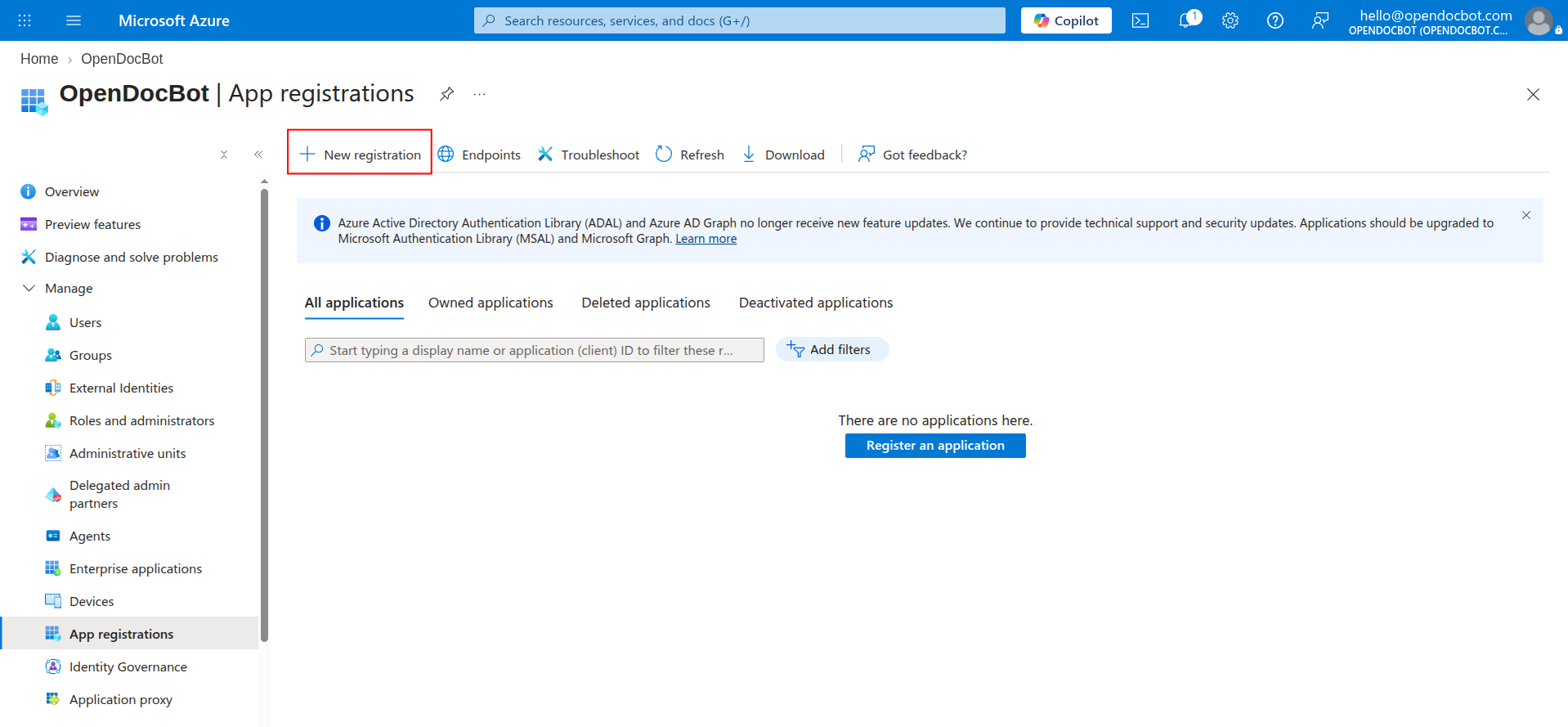Screen dimensions: 1568x727
Task: Close the App registrations blade
Action: [x=1533, y=94]
